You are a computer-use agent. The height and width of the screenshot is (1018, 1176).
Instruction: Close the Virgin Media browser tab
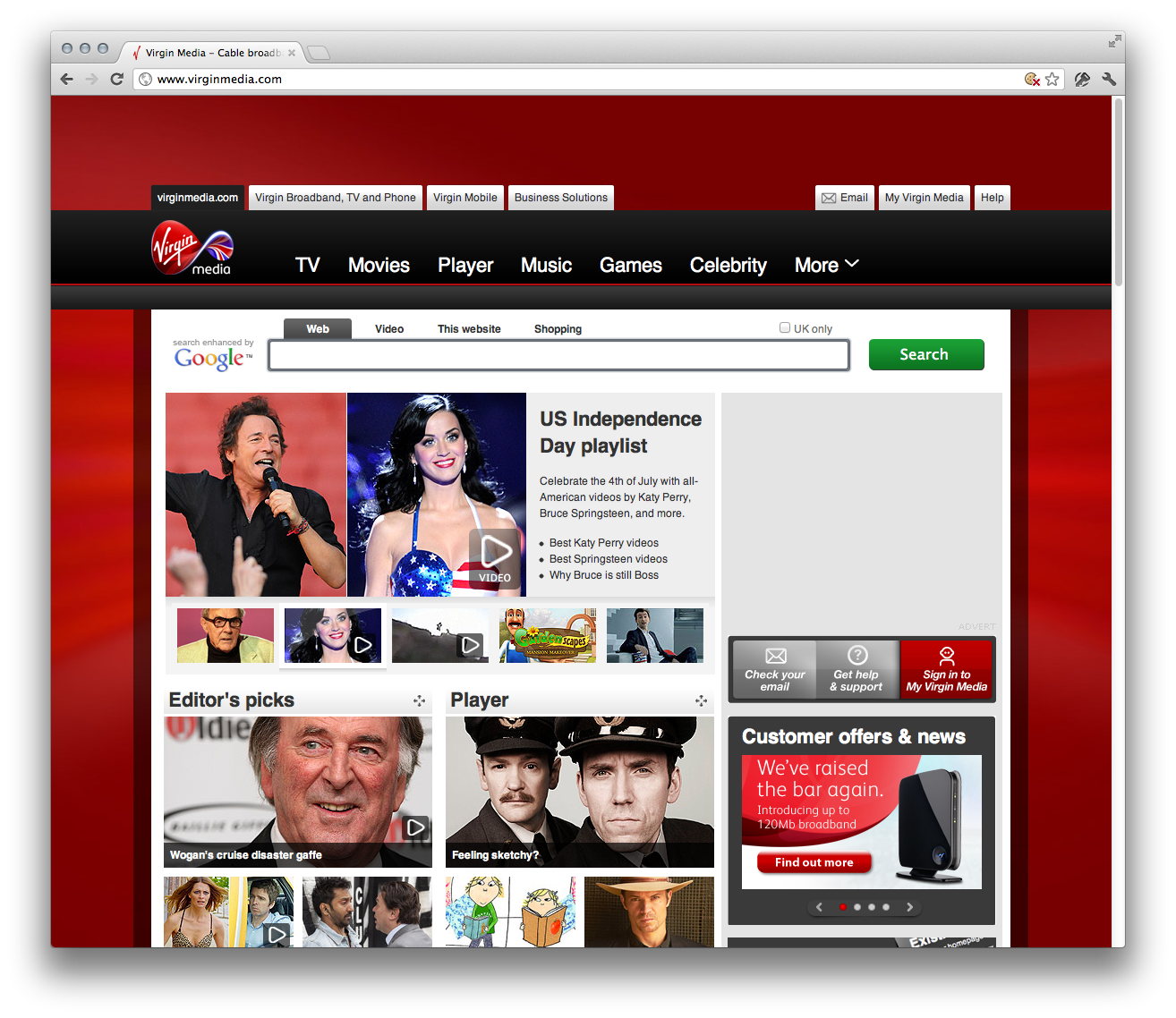(x=292, y=53)
